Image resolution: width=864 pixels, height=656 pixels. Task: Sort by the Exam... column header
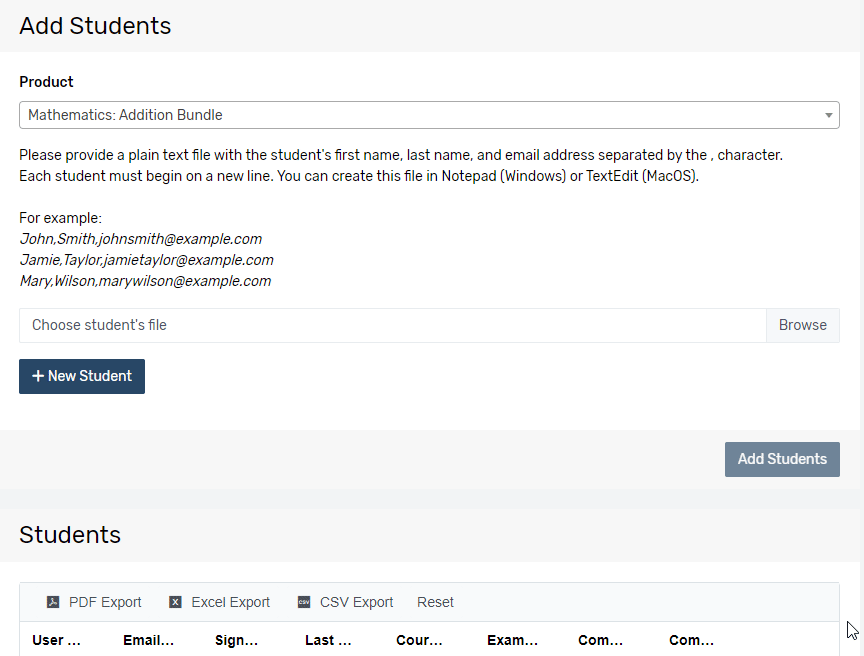[512, 640]
